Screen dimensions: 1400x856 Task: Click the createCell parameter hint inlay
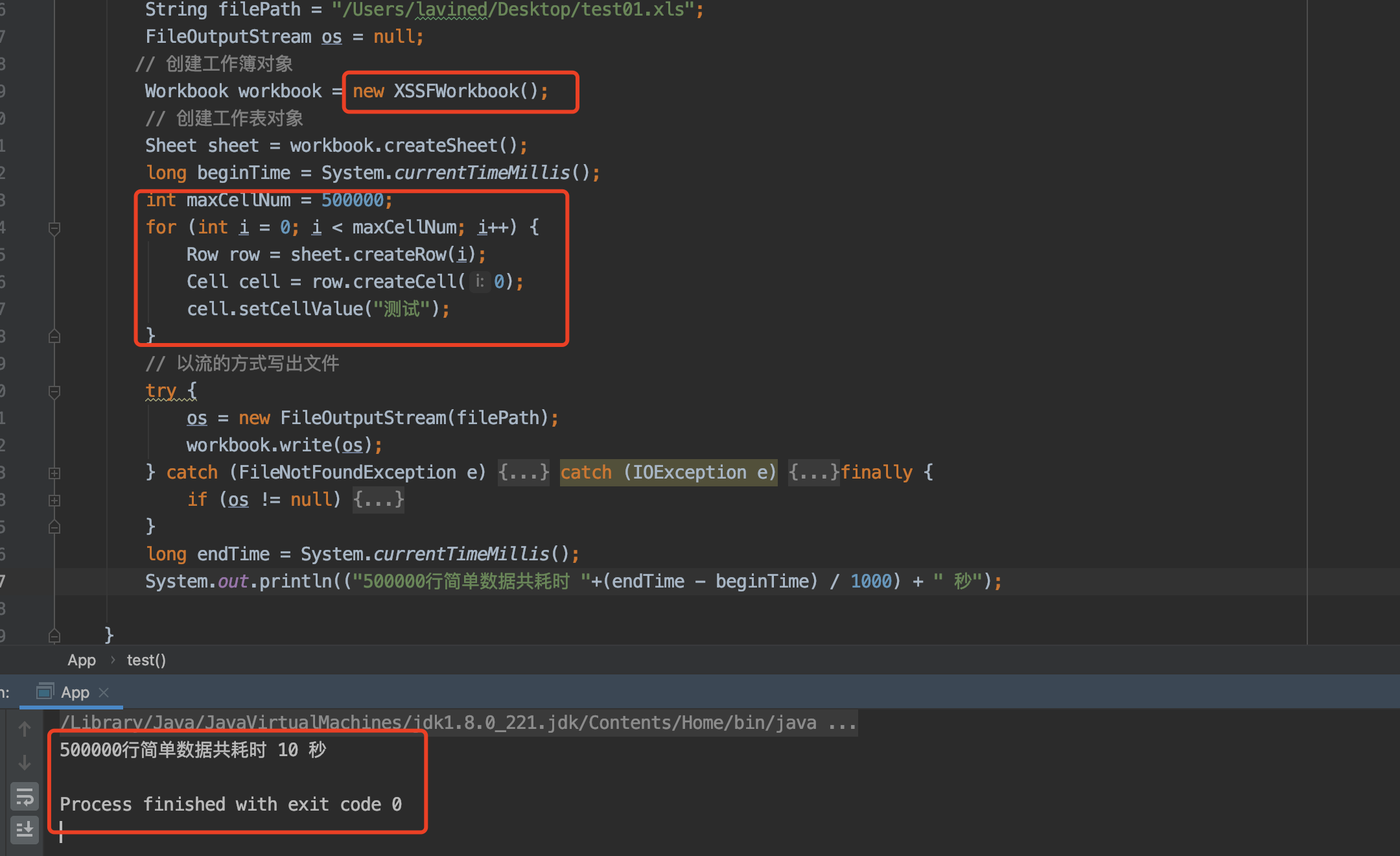click(480, 281)
